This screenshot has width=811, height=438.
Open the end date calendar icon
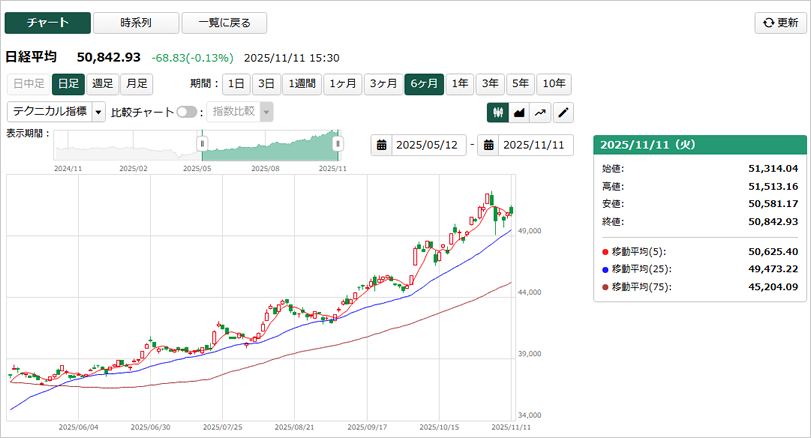(489, 145)
